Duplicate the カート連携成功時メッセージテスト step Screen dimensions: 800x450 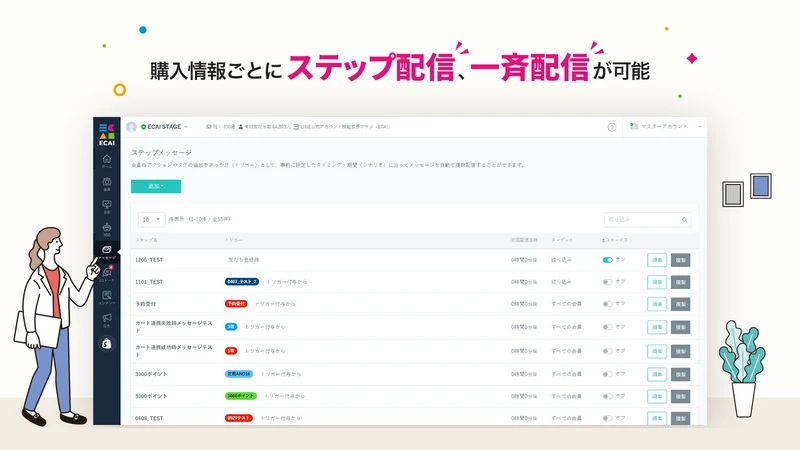point(681,351)
